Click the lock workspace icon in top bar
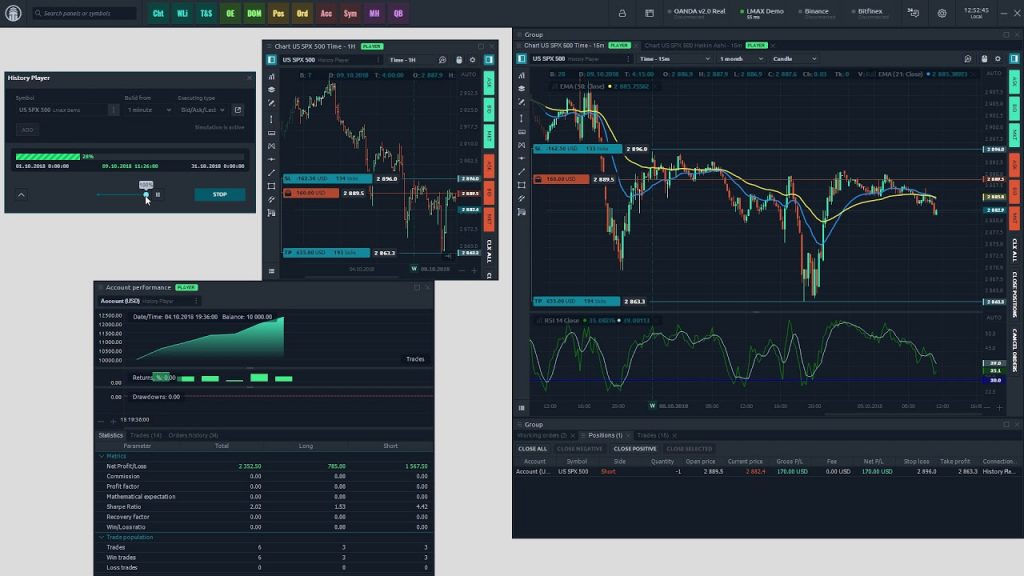 tap(622, 14)
